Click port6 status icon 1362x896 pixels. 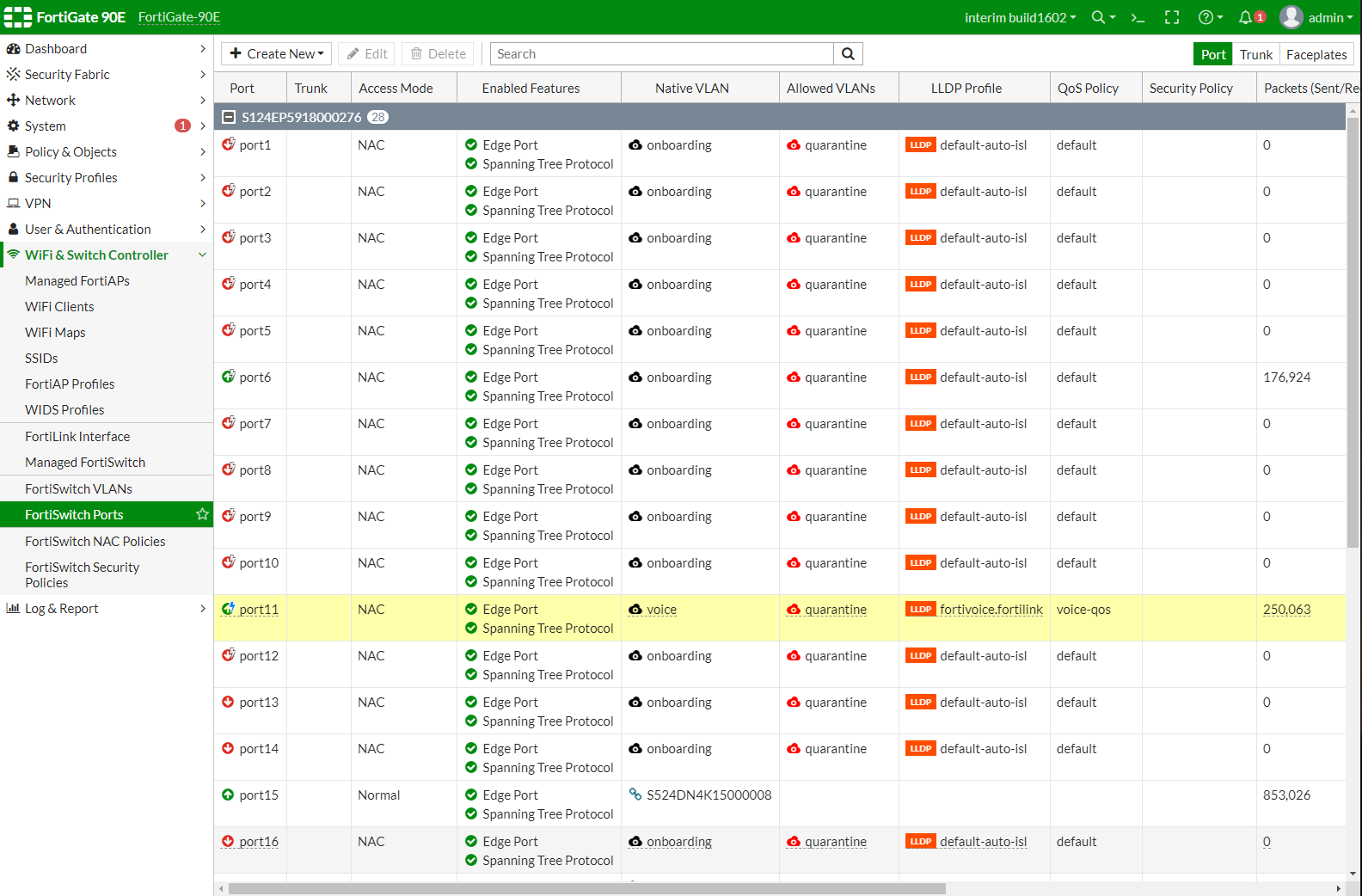coord(228,377)
